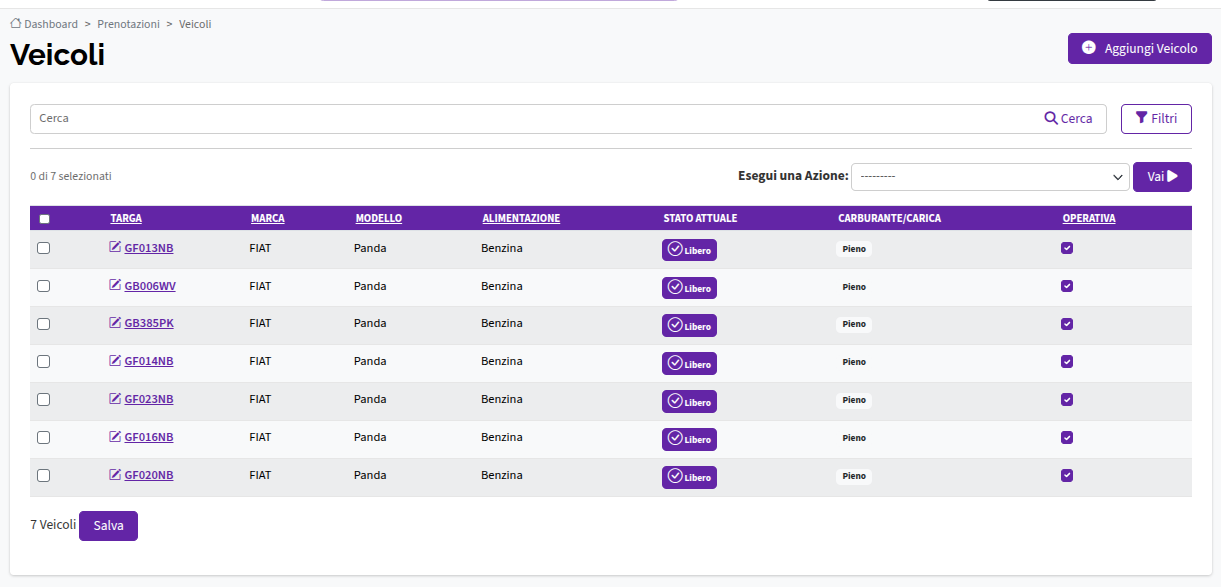Go to Dashboard in the breadcrumb
Image resolution: width=1221 pixels, height=587 pixels.
click(x=51, y=24)
